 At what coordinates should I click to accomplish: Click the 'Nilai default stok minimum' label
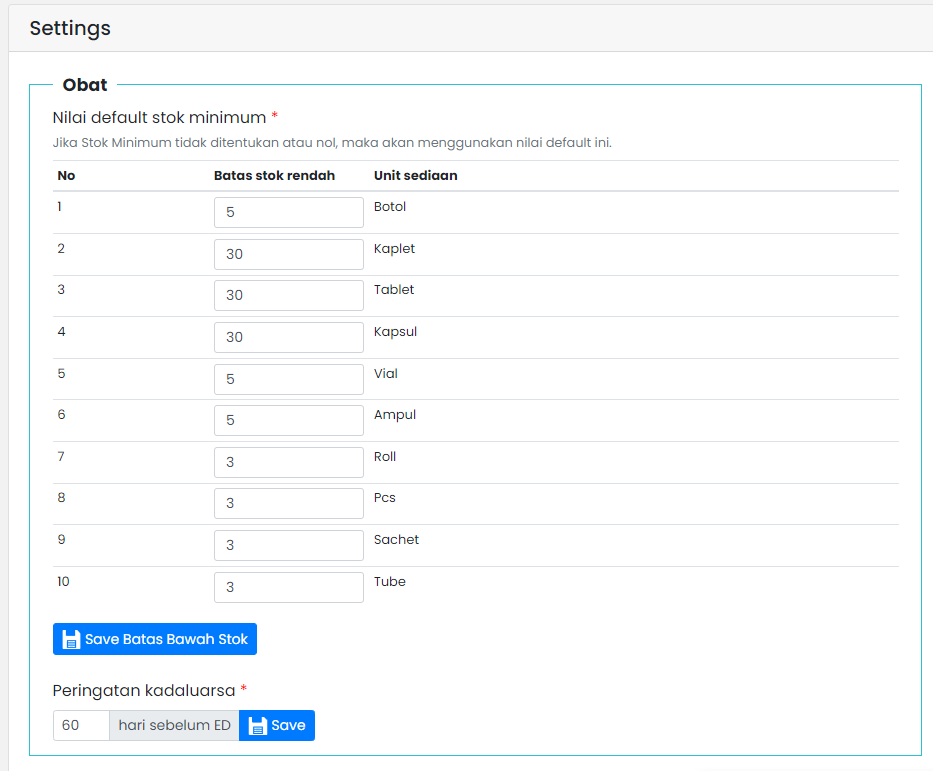point(159,118)
